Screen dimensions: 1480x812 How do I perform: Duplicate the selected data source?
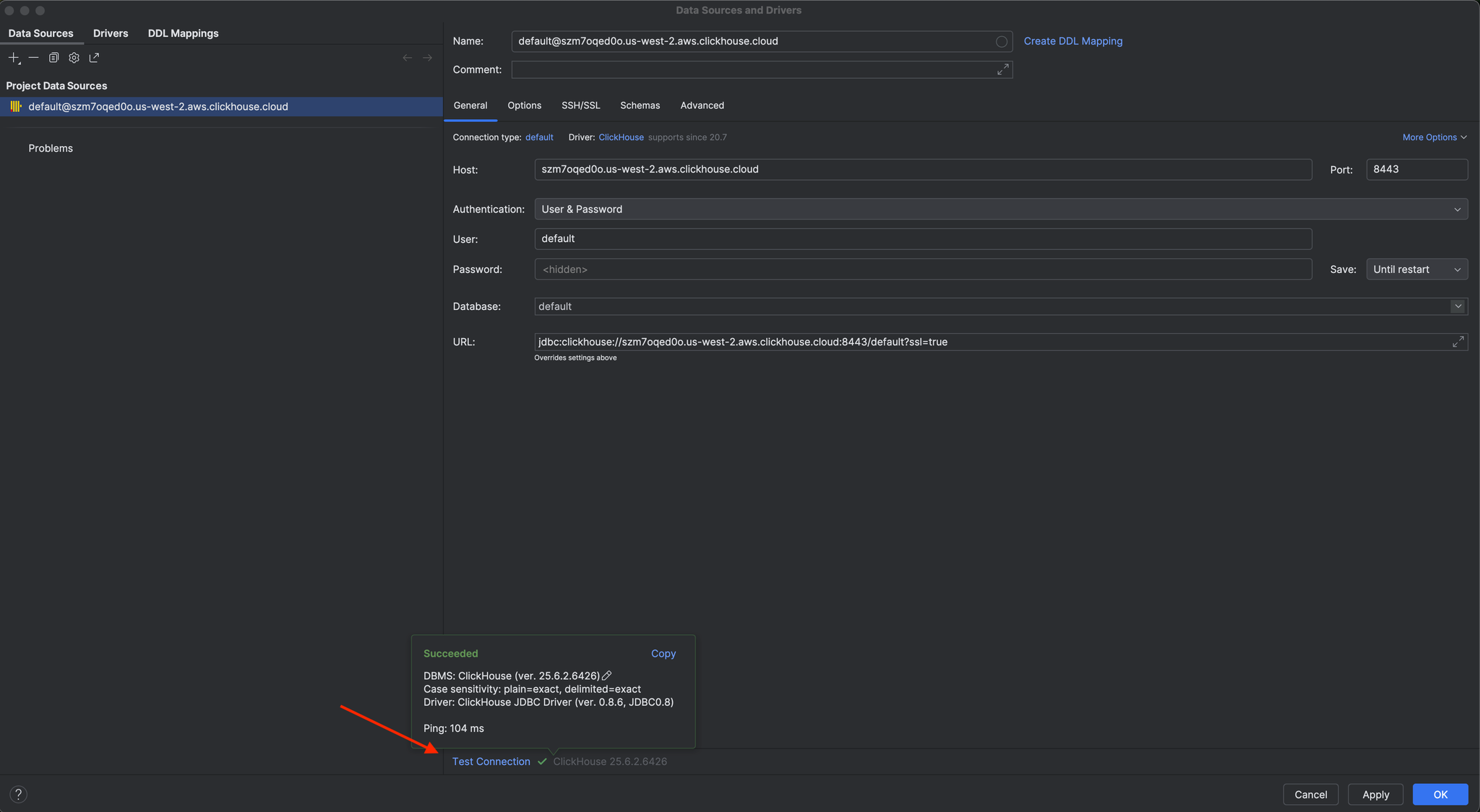pos(53,57)
